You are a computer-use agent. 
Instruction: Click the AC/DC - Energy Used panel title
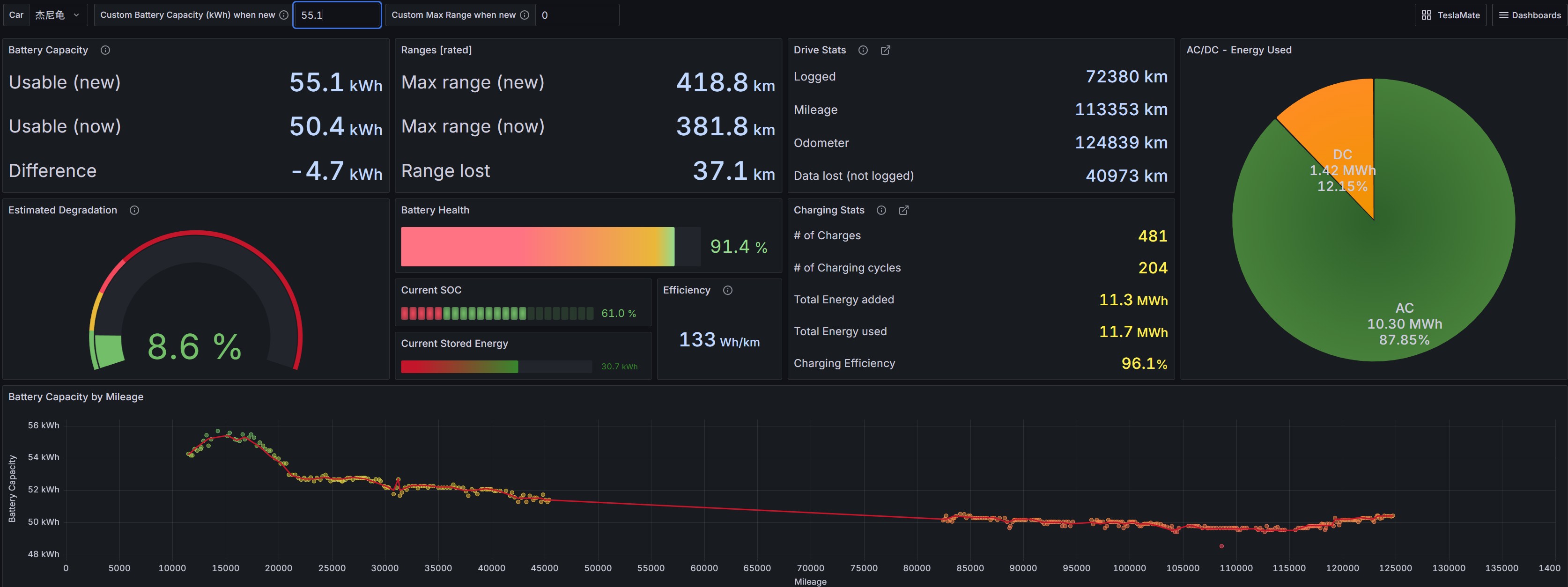tap(1239, 50)
